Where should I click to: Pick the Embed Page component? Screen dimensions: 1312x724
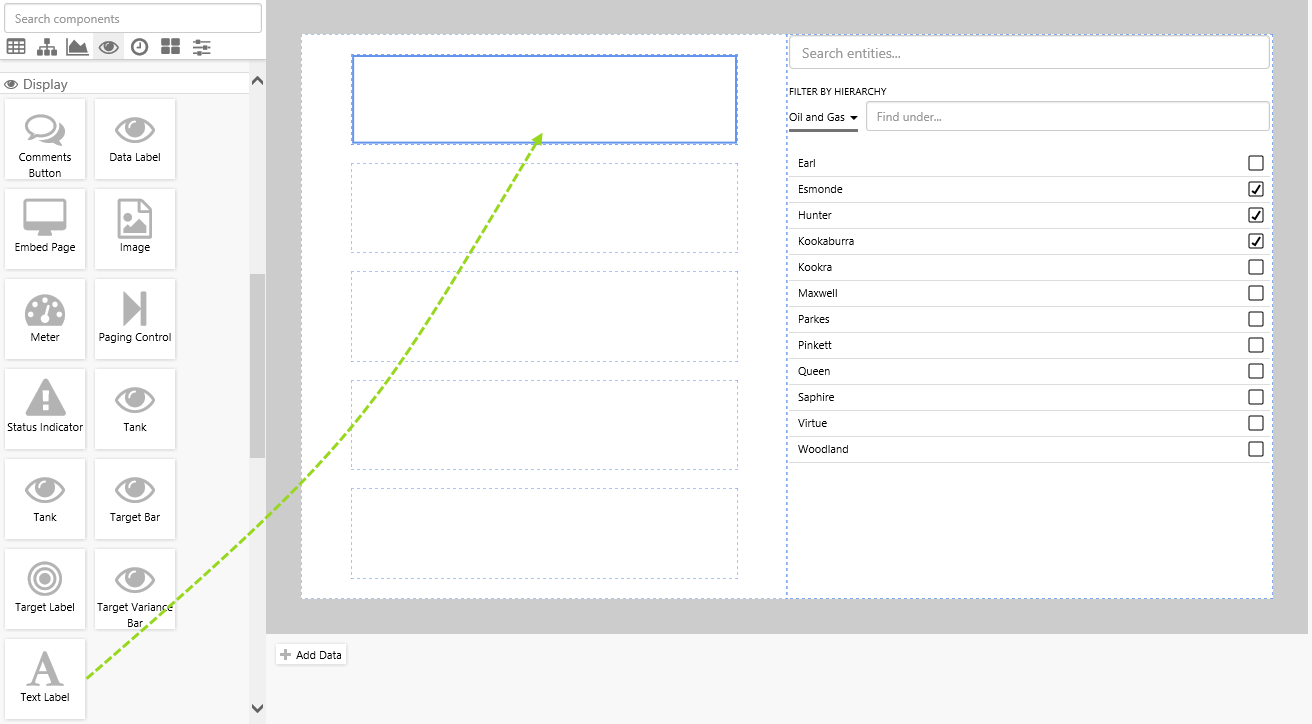click(45, 229)
